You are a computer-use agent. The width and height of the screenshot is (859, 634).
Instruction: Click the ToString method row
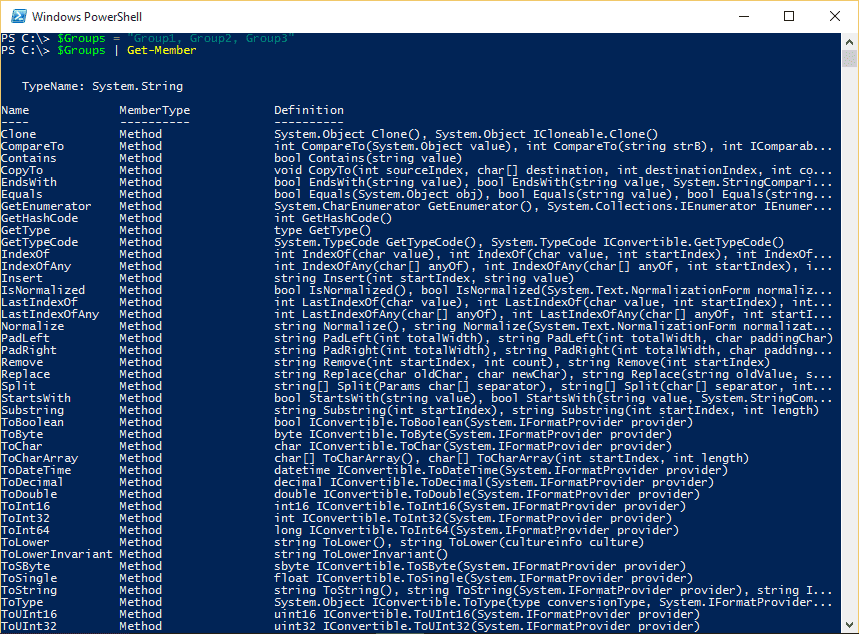pyautogui.click(x=31, y=589)
